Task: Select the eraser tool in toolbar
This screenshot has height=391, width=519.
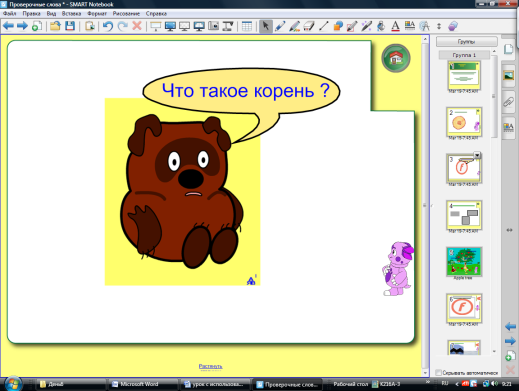Action: 309,26
